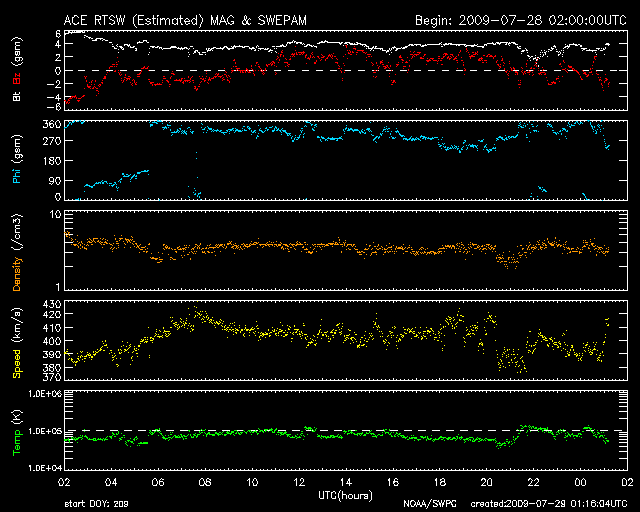Click the '04' hour tick on the time axis
The image size is (640, 512).
point(111,482)
